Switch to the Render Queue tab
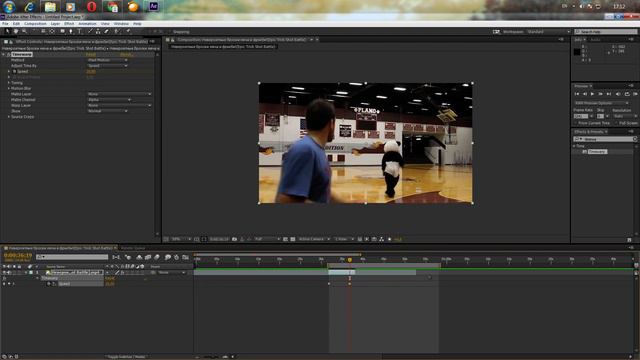The width and height of the screenshot is (640, 360). coord(133,248)
